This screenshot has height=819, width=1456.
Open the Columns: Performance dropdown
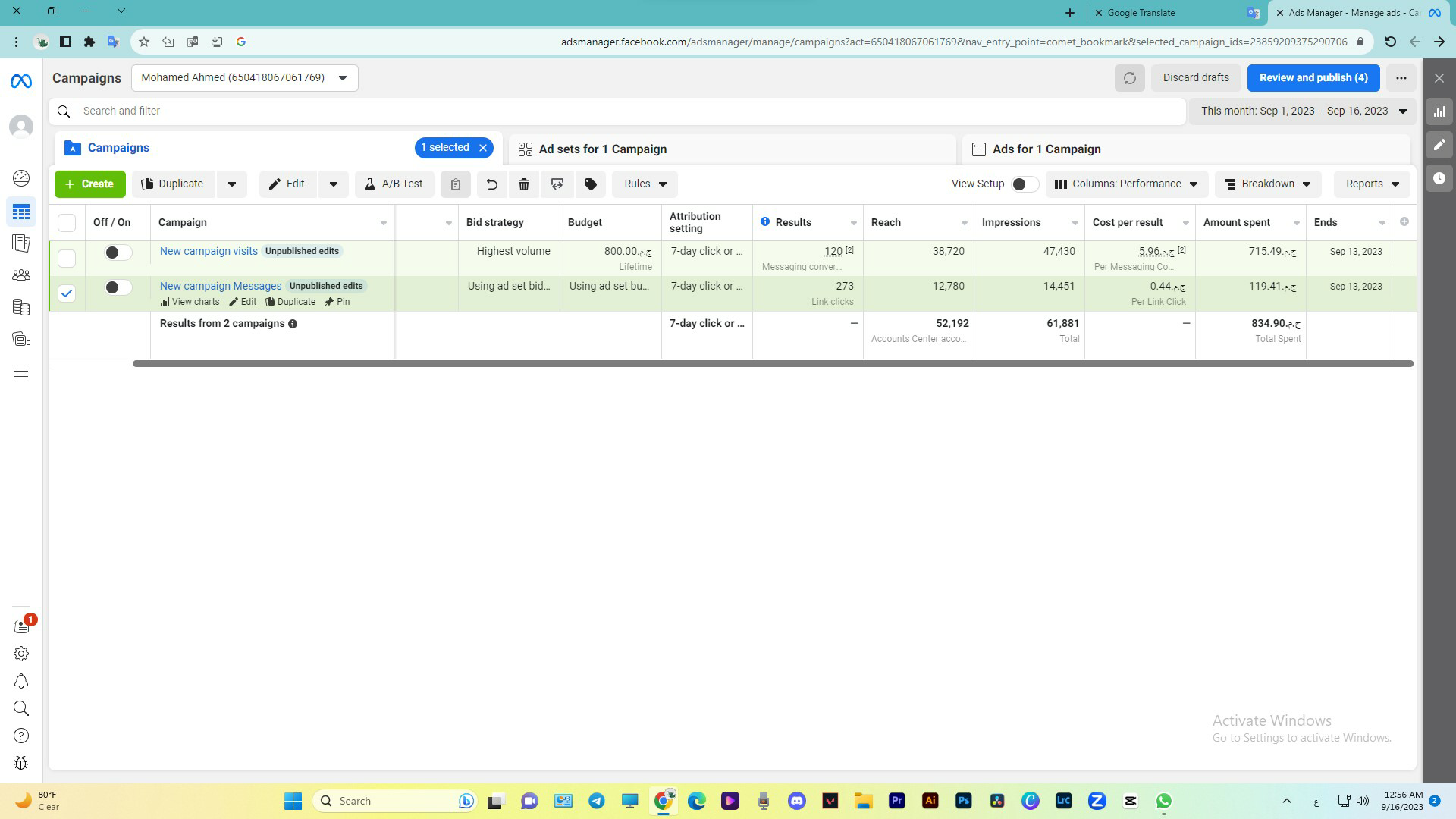[1126, 184]
